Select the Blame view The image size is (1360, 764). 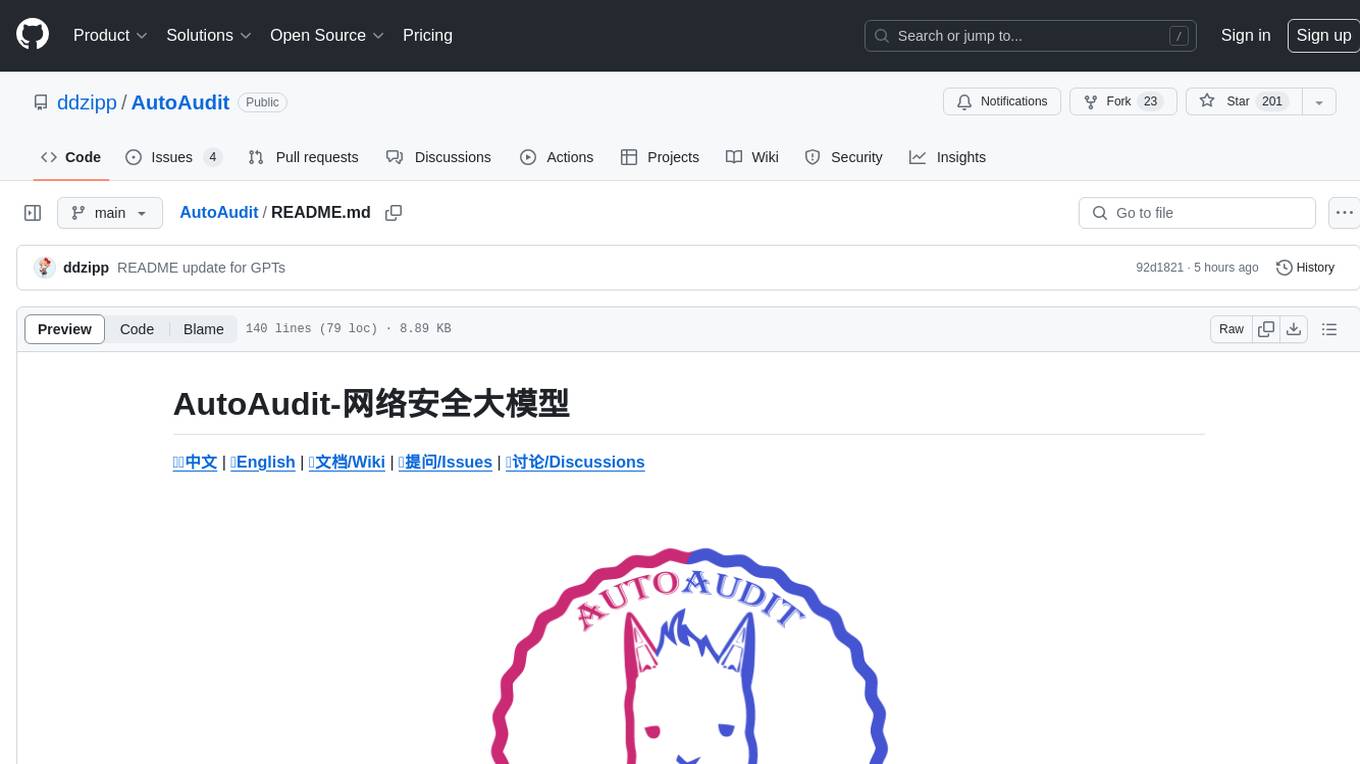tap(203, 329)
